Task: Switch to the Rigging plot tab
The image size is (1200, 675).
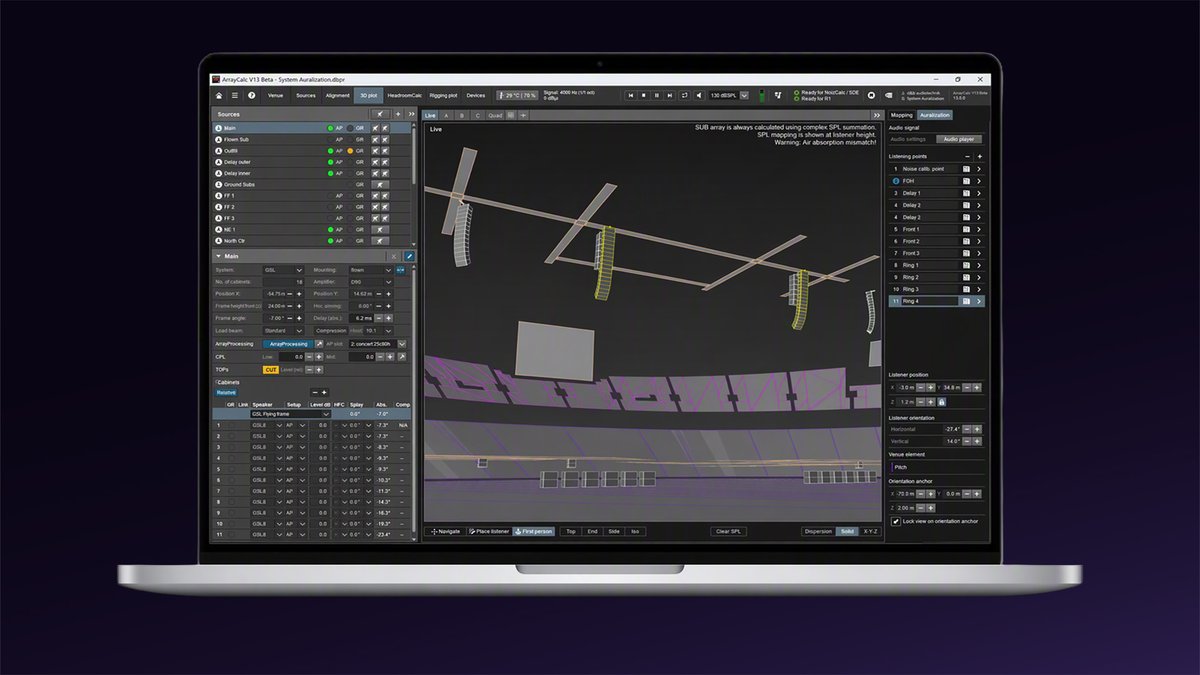Action: (x=443, y=95)
